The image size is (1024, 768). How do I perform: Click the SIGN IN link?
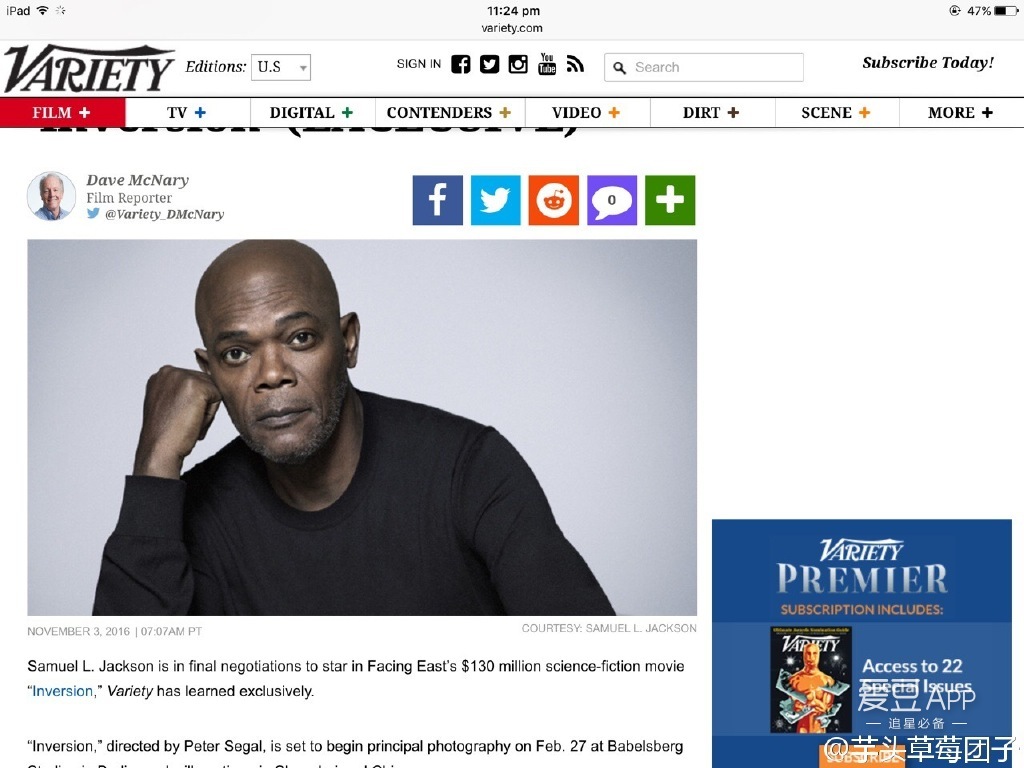coord(419,64)
